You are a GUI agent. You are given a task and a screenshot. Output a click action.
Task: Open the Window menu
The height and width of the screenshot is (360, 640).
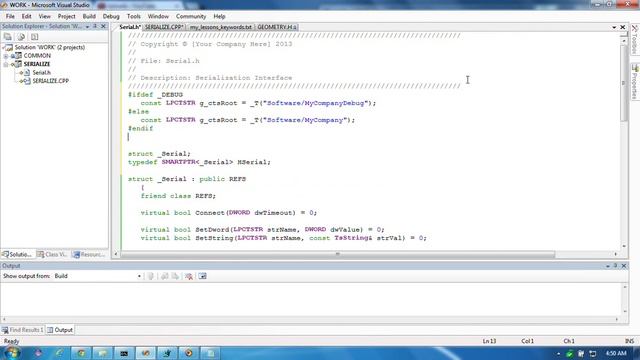(158, 16)
